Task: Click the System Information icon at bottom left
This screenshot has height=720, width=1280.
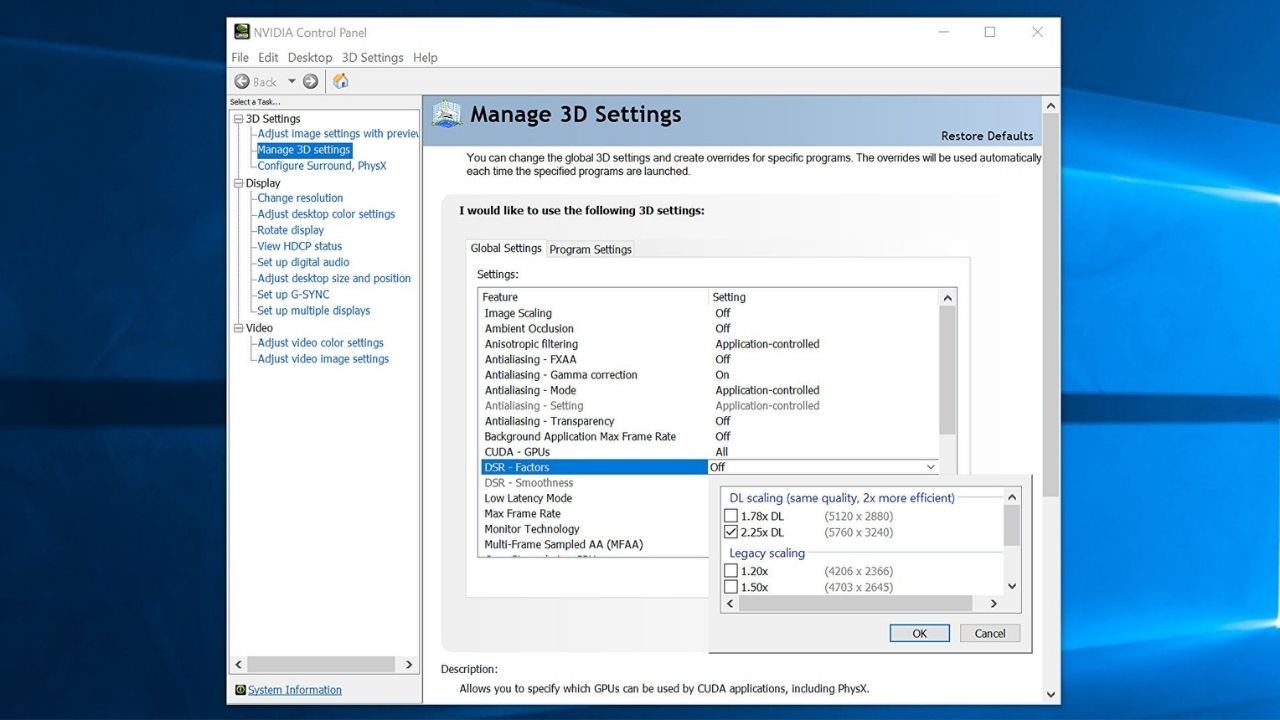Action: point(240,690)
